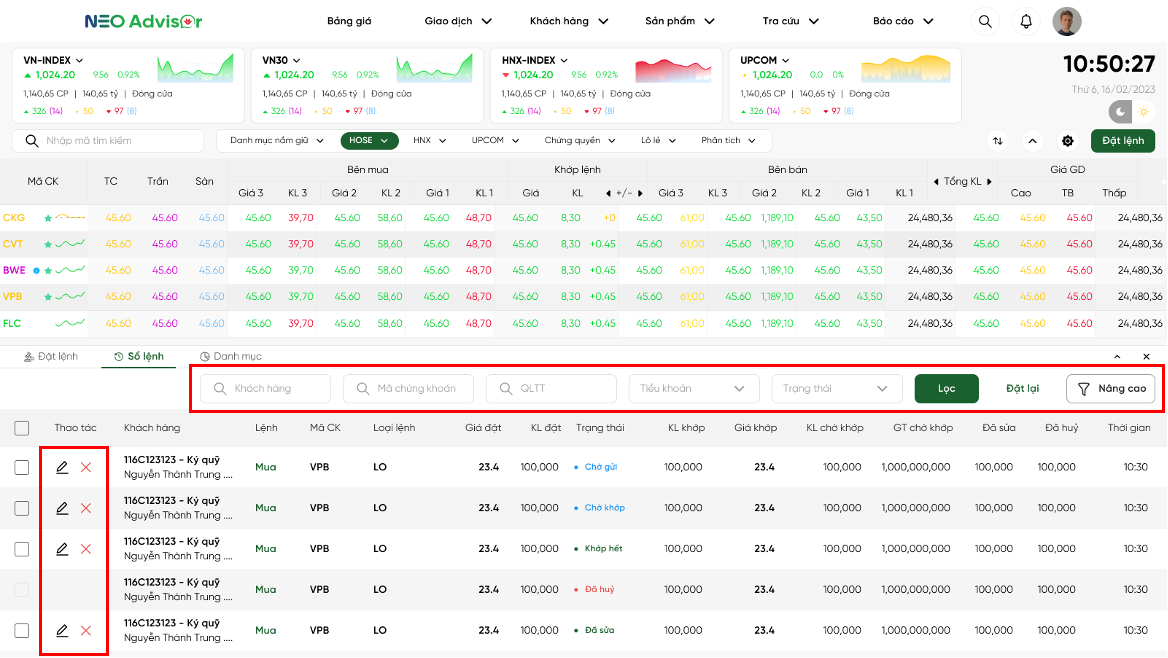Click the search magnifier icon in header

[x=985, y=21]
